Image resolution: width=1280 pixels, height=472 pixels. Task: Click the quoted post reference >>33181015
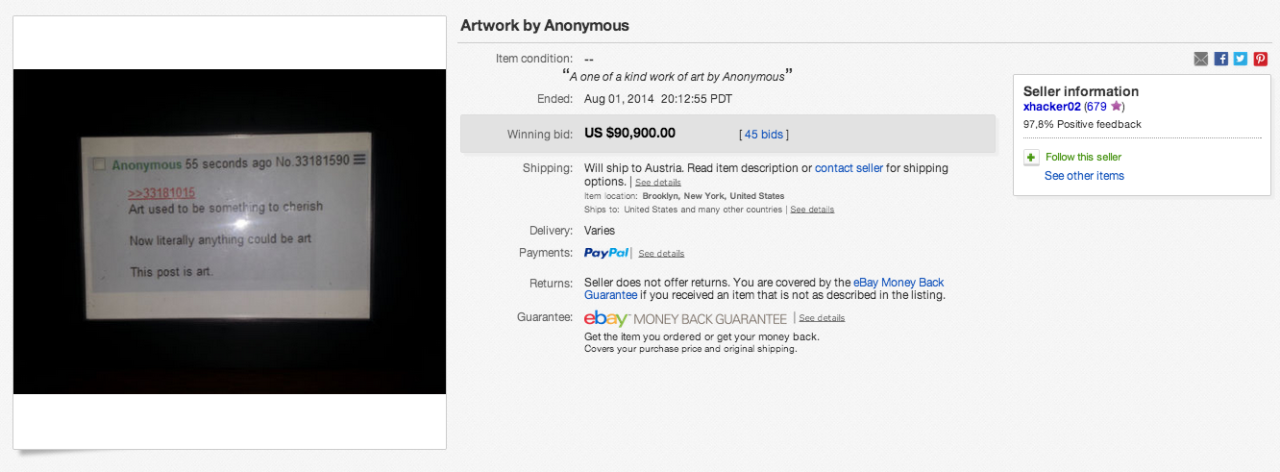(161, 193)
